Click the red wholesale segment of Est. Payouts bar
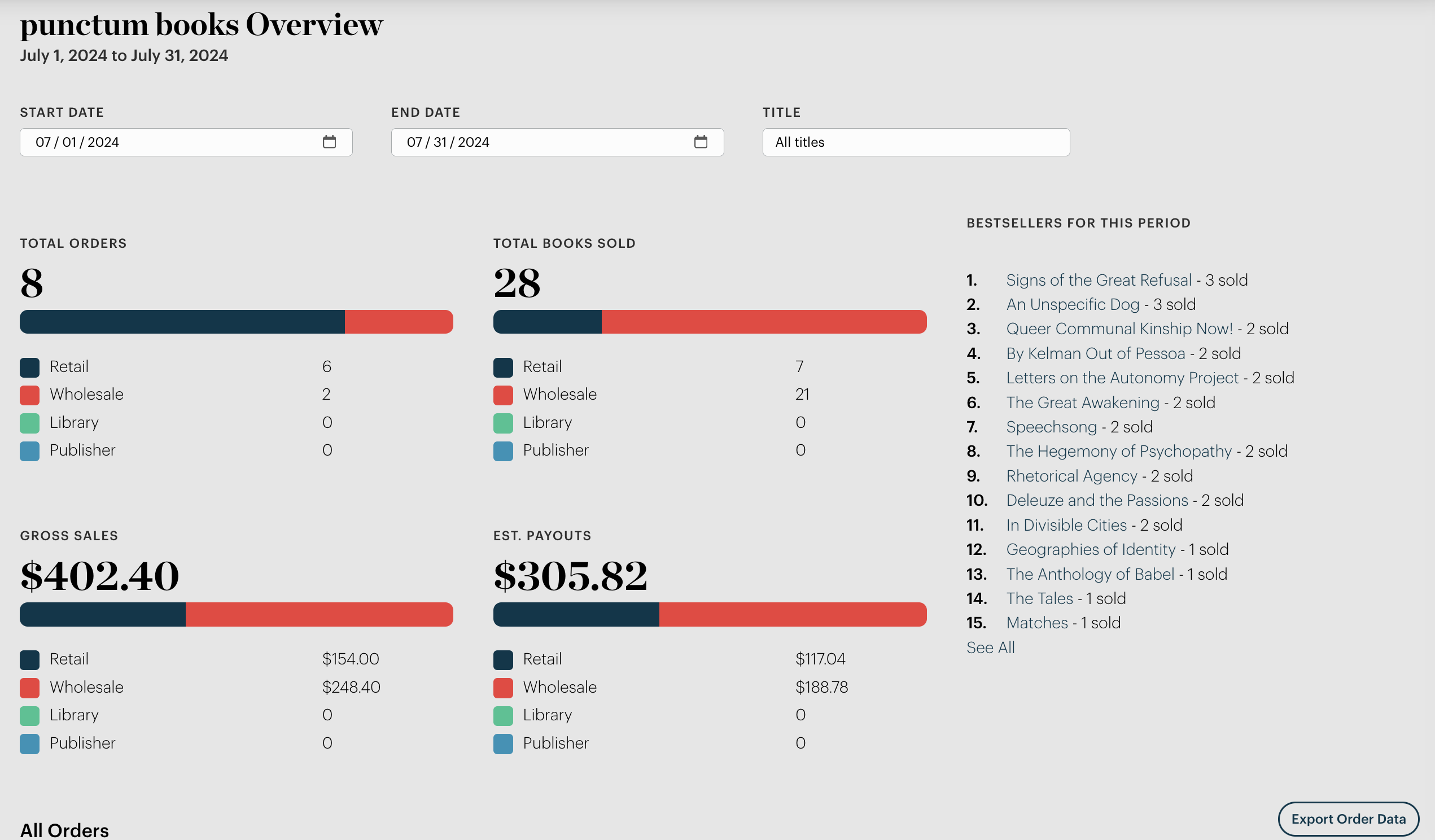 pyautogui.click(x=791, y=615)
